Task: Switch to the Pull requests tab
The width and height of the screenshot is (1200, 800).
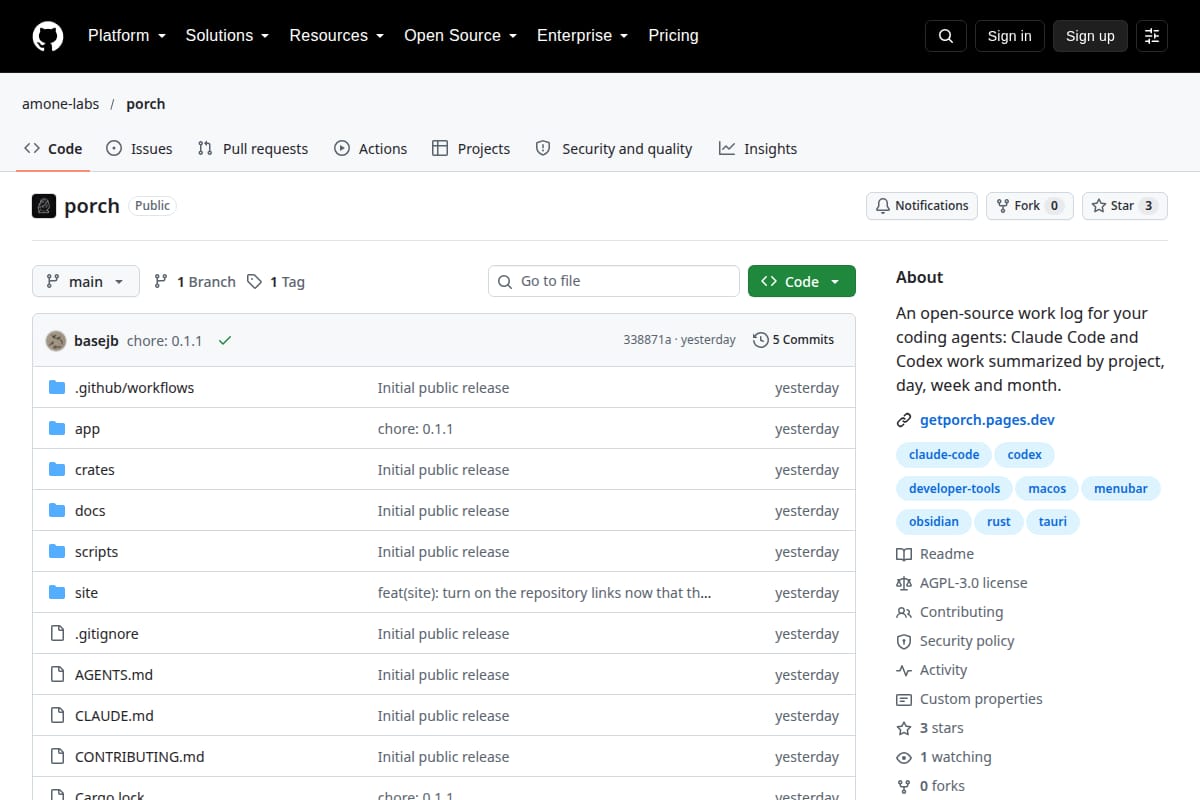Action: click(x=253, y=149)
